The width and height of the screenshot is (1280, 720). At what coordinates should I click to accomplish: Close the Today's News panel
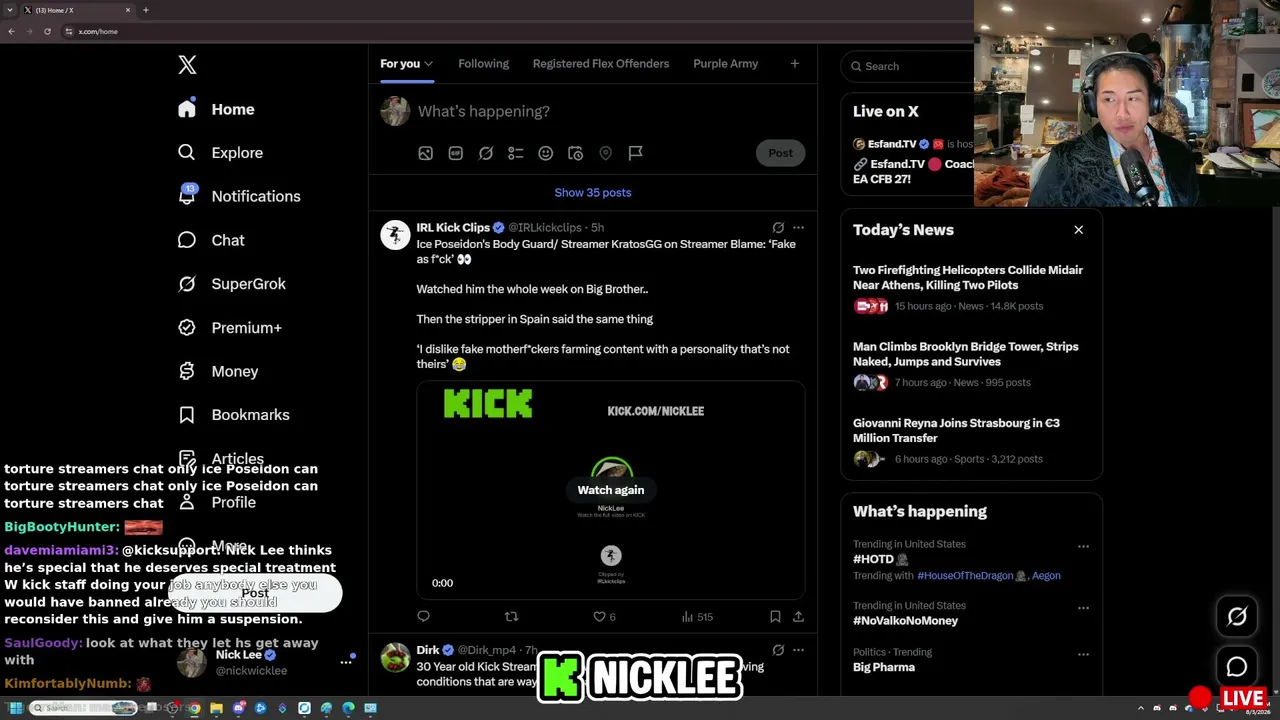click(x=1078, y=230)
